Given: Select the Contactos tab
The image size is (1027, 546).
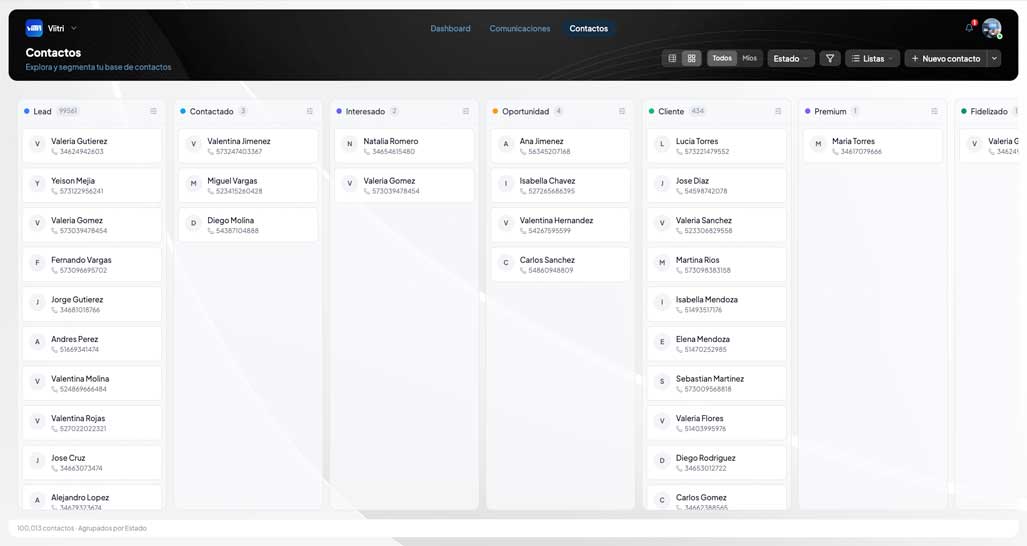Looking at the screenshot, I should [588, 28].
